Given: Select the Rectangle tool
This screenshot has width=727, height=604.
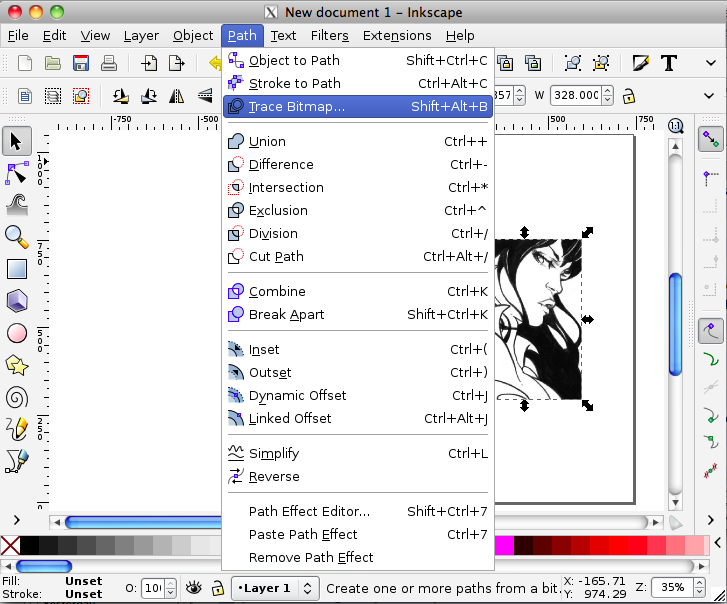Looking at the screenshot, I should click(x=17, y=269).
